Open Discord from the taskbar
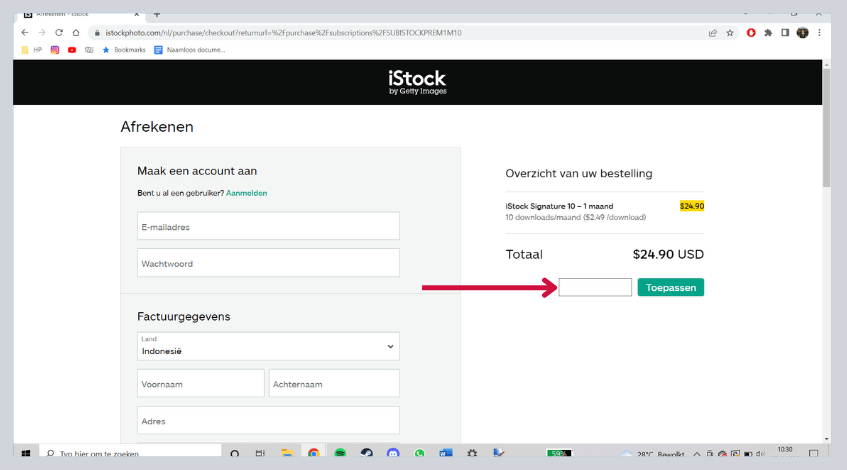Screen dimensions: 847x470 point(393,453)
